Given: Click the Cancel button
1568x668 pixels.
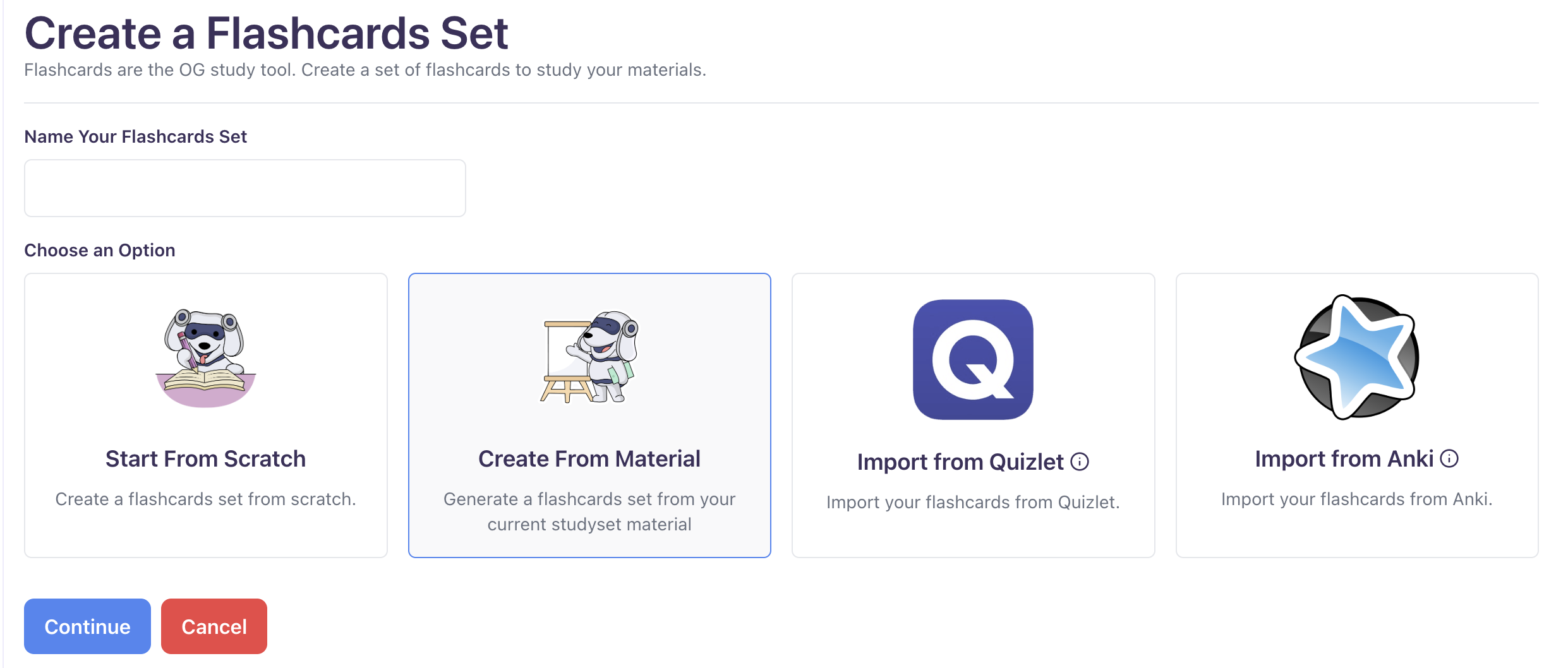Looking at the screenshot, I should tap(214, 626).
